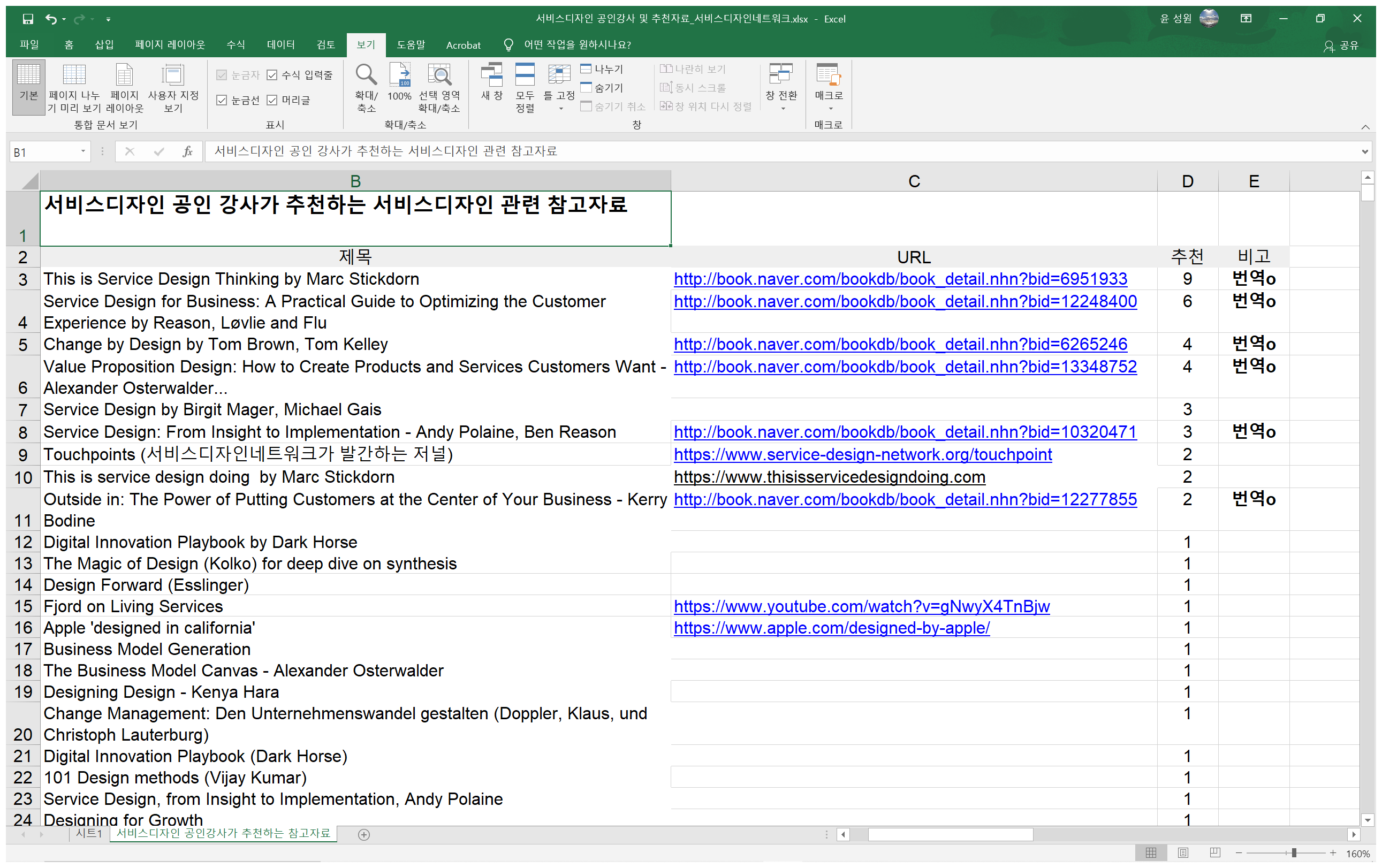
Task: Open the Data ribbon tab
Action: [x=280, y=45]
